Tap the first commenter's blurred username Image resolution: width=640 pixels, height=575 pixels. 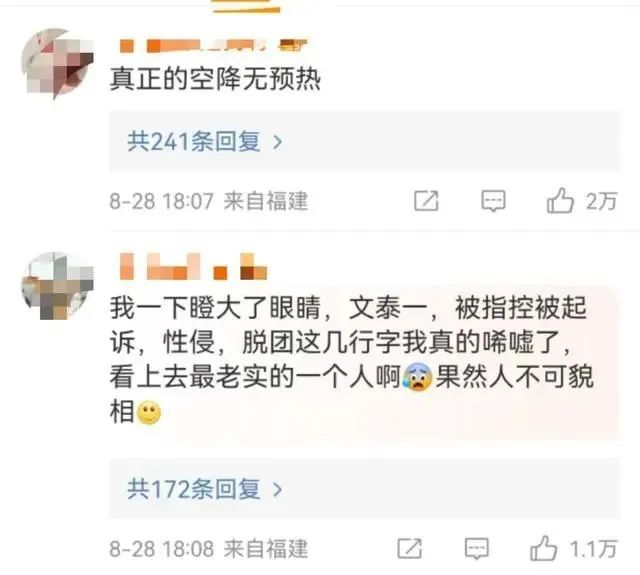(213, 45)
